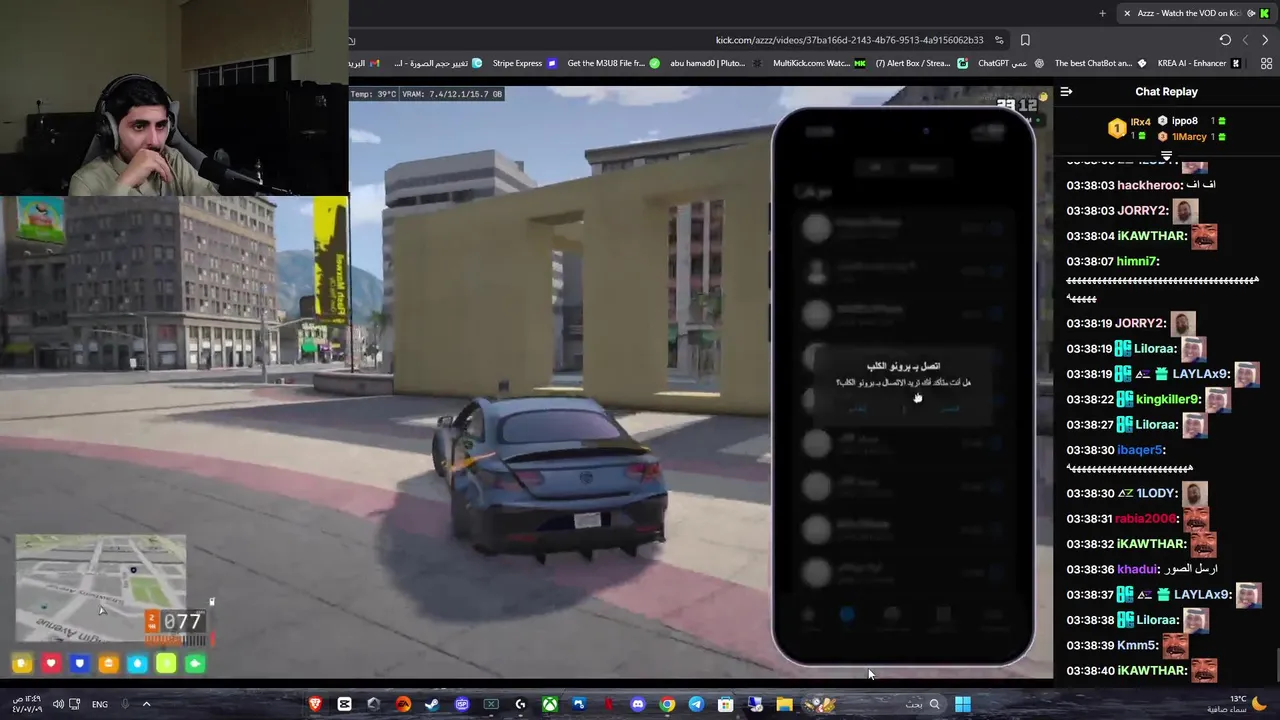
Task: Collapse the Chat Replay panel with the arrow icon
Action: tap(1066, 91)
